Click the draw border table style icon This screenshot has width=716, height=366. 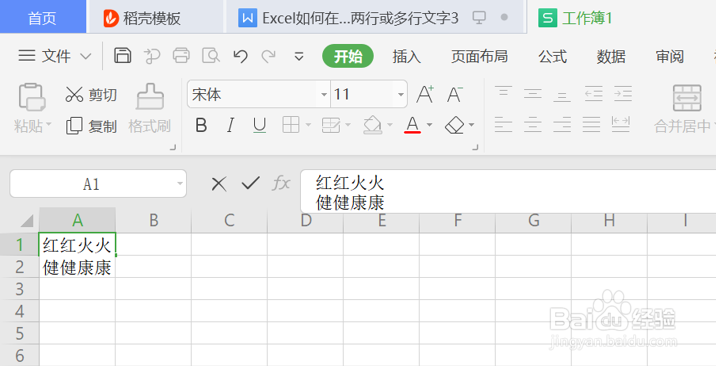[331, 125]
